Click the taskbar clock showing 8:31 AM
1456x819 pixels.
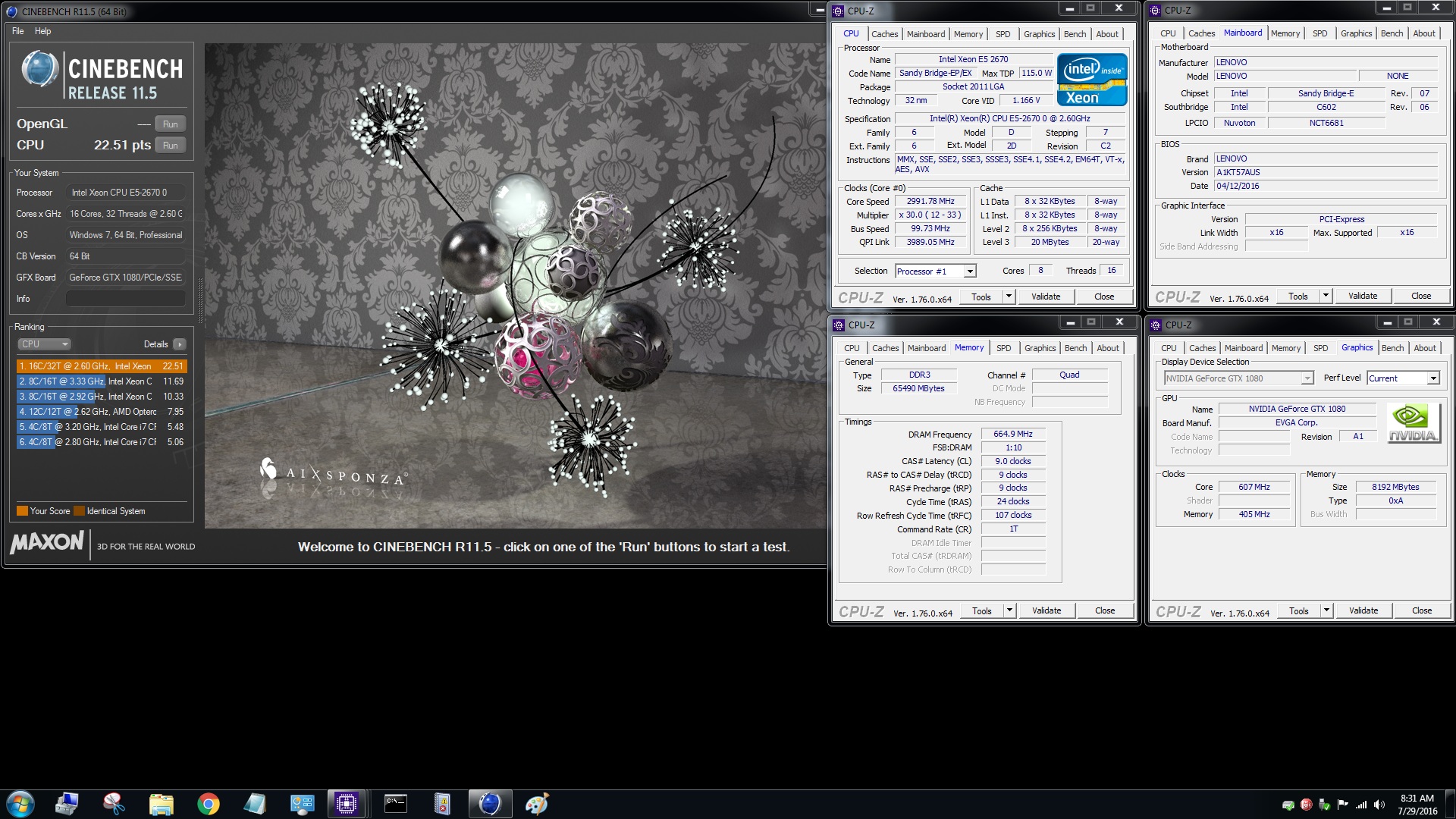pos(1417,804)
